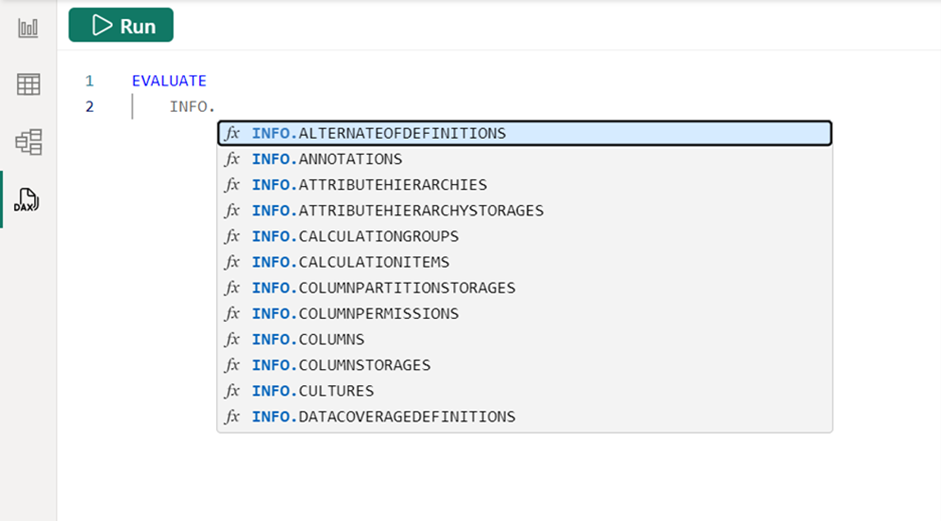Click fx icon beside INFO.COLUMNPERMISSIONS
Screen dimensions: 941x521
pyautogui.click(x=232, y=314)
